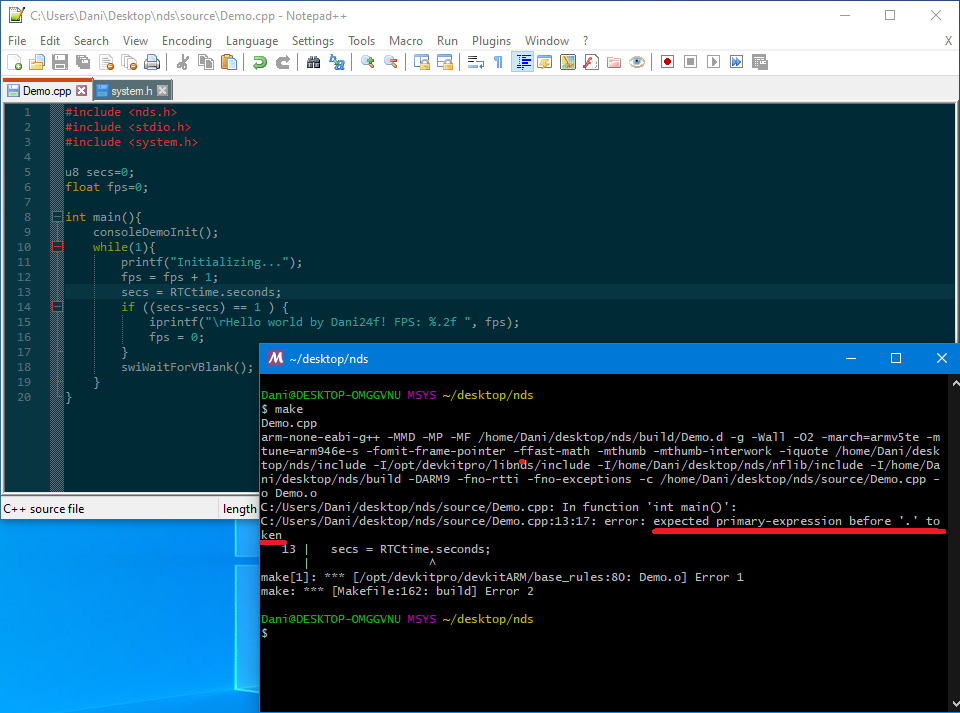Open Folder as Workspace icon
Viewport: 960px width, 713px height.
(614, 62)
